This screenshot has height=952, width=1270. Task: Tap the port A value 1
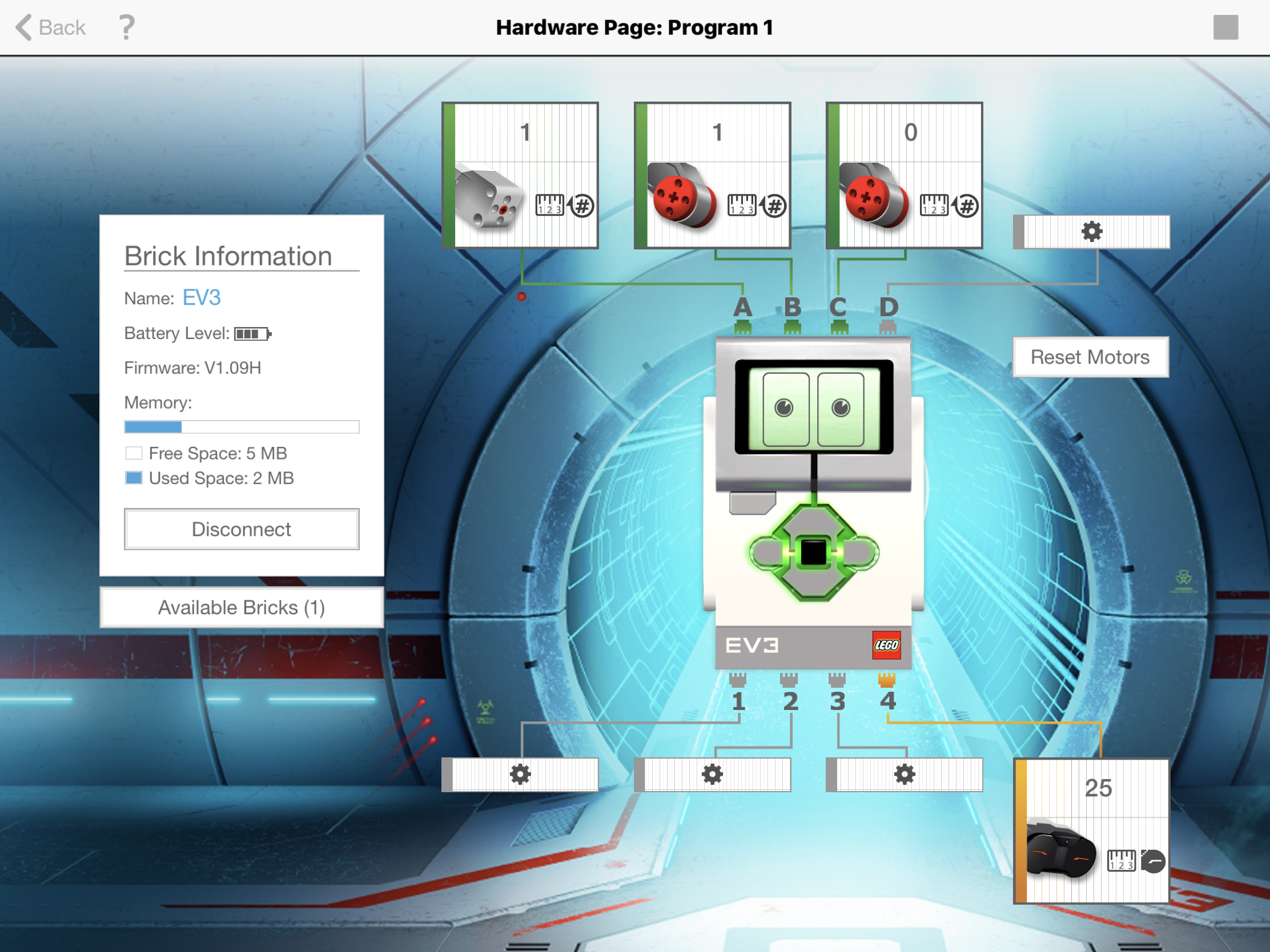pyautogui.click(x=525, y=132)
